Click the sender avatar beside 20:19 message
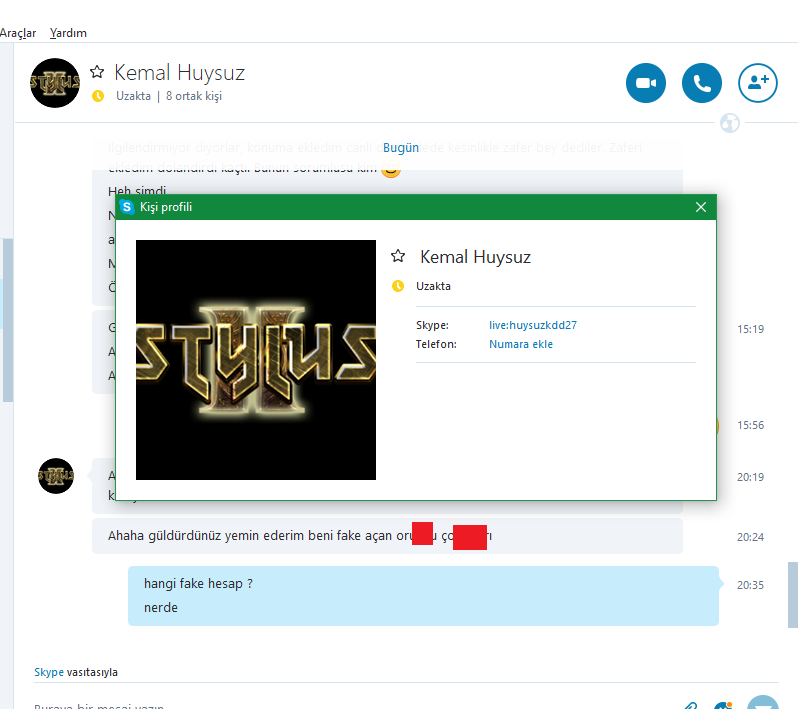Screen dimensions: 798x709 [x=56, y=476]
